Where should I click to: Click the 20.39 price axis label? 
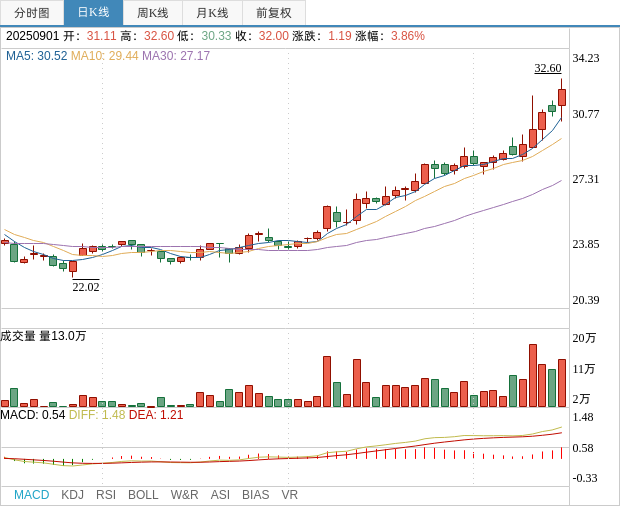586,300
